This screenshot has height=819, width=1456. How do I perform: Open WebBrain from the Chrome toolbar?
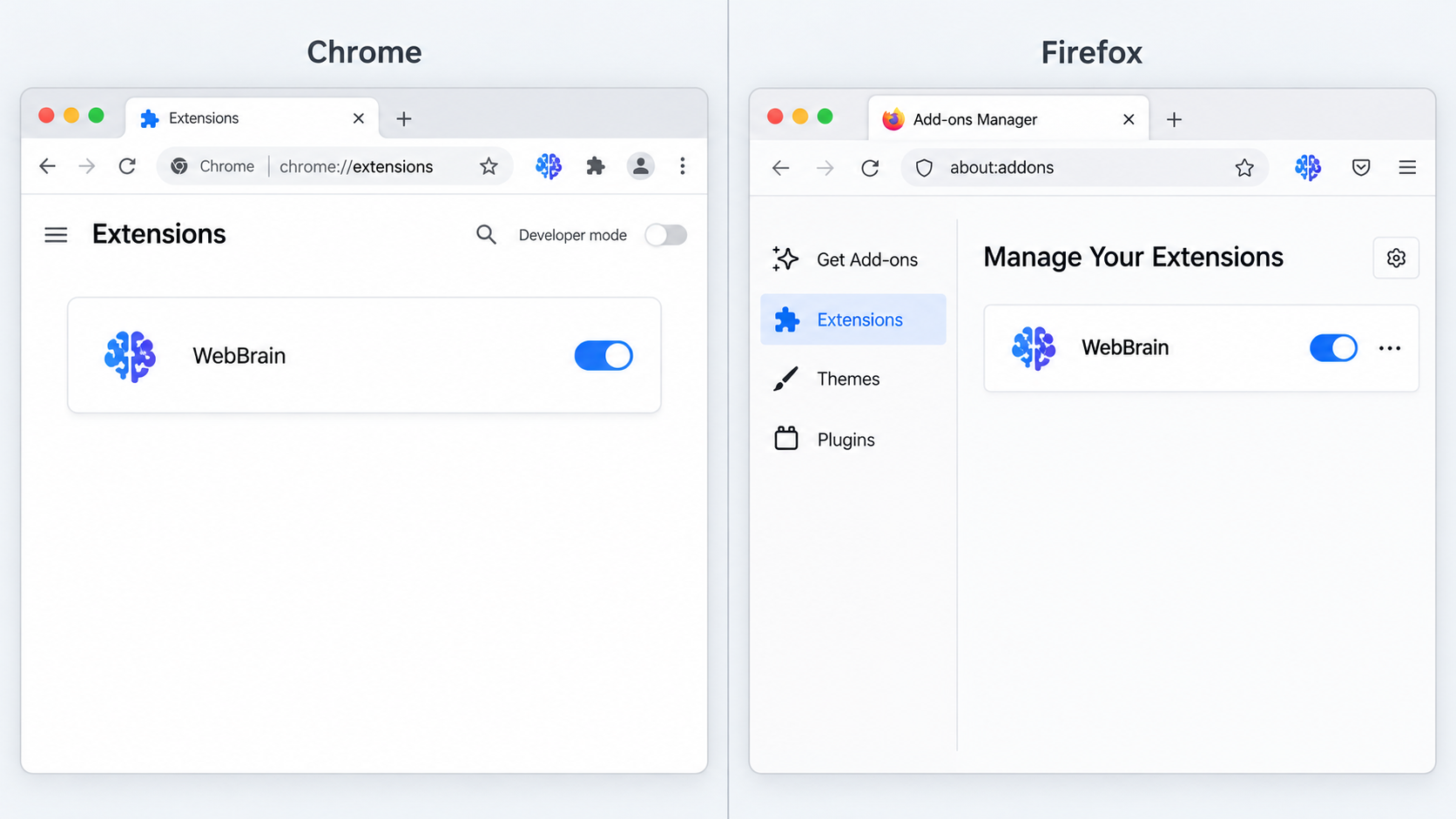549,165
